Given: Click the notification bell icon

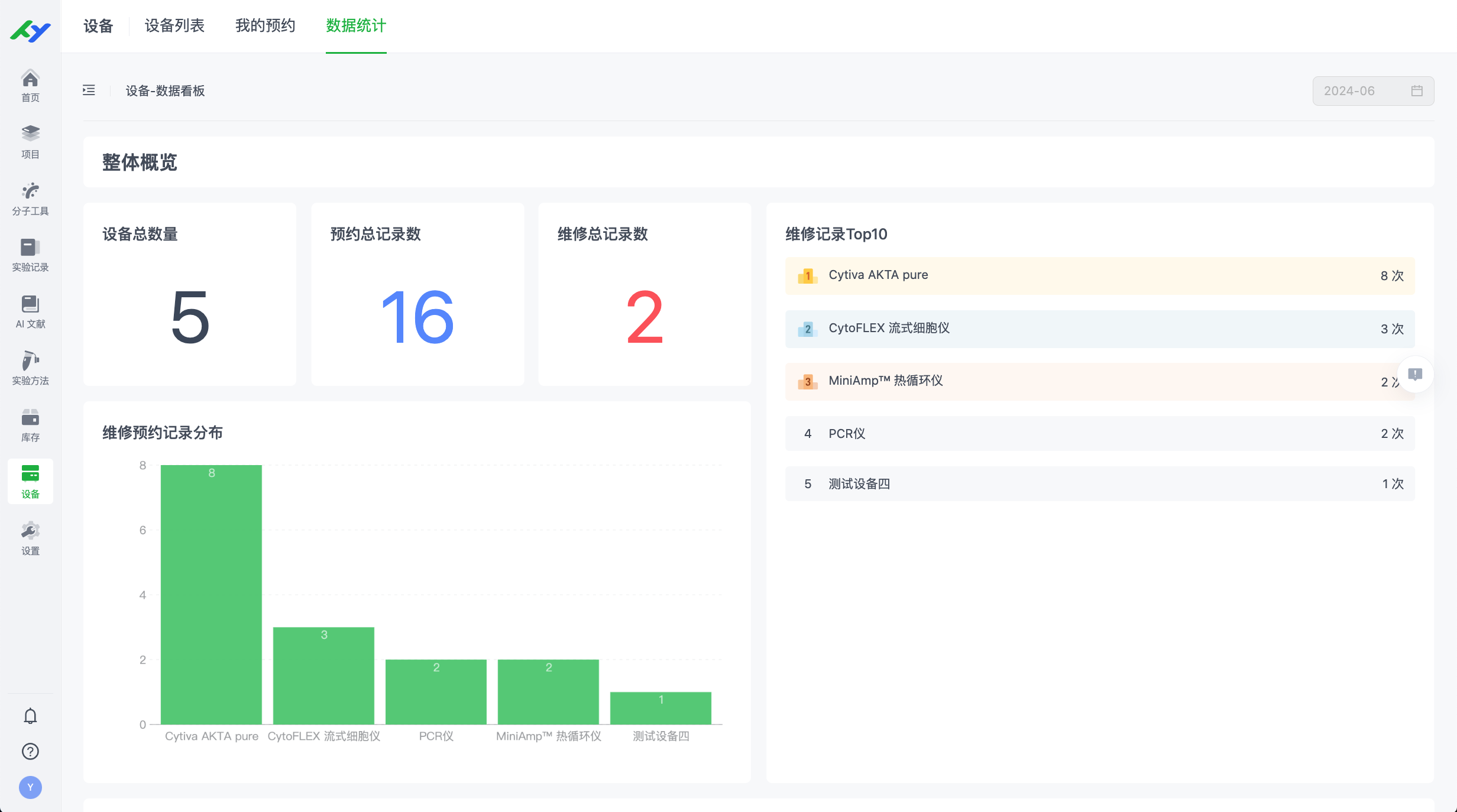Looking at the screenshot, I should pyautogui.click(x=30, y=716).
